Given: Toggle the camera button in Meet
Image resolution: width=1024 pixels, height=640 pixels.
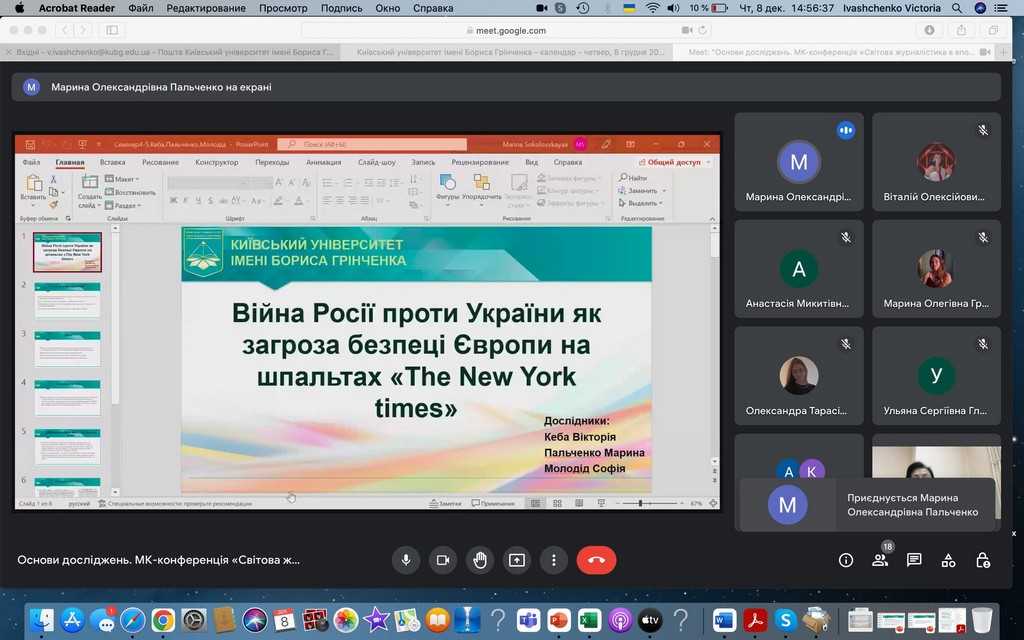Looking at the screenshot, I should click(443, 560).
